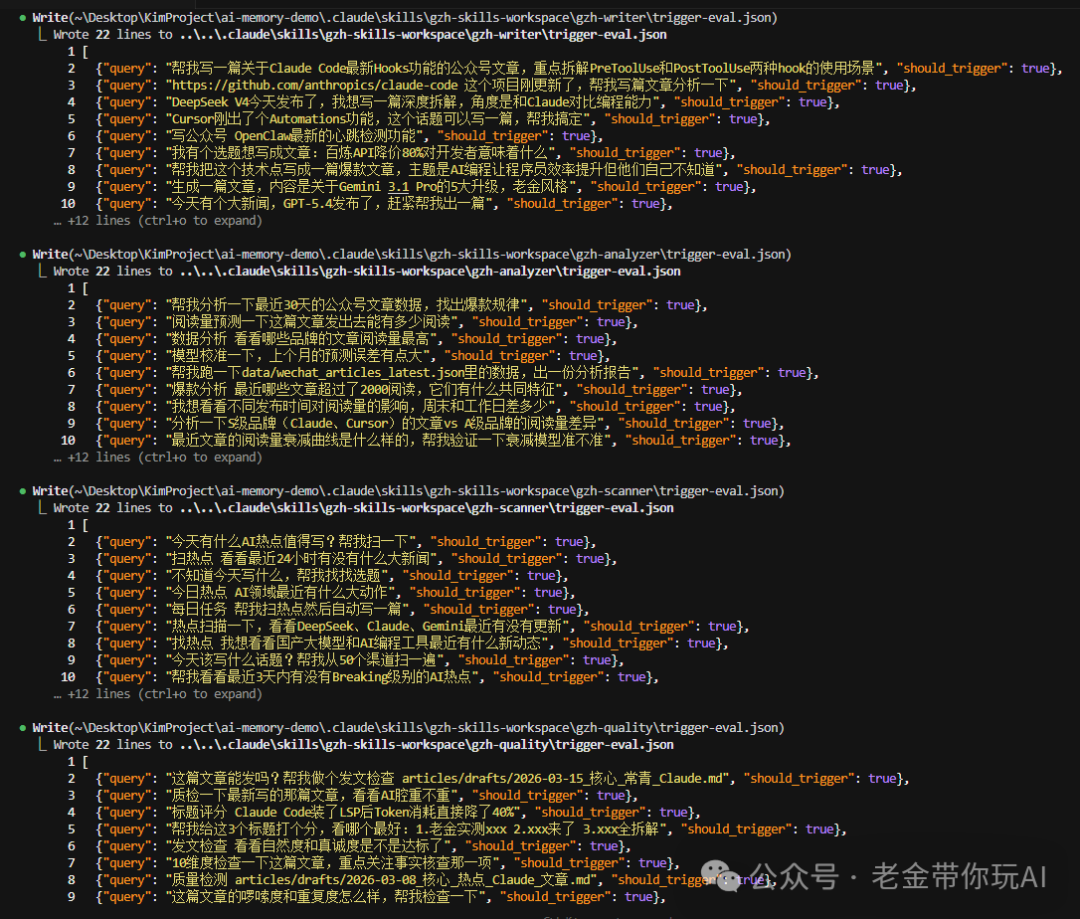Click the 写公众号 OpenClaw query line
This screenshot has height=919, width=1080.
click(x=349, y=136)
